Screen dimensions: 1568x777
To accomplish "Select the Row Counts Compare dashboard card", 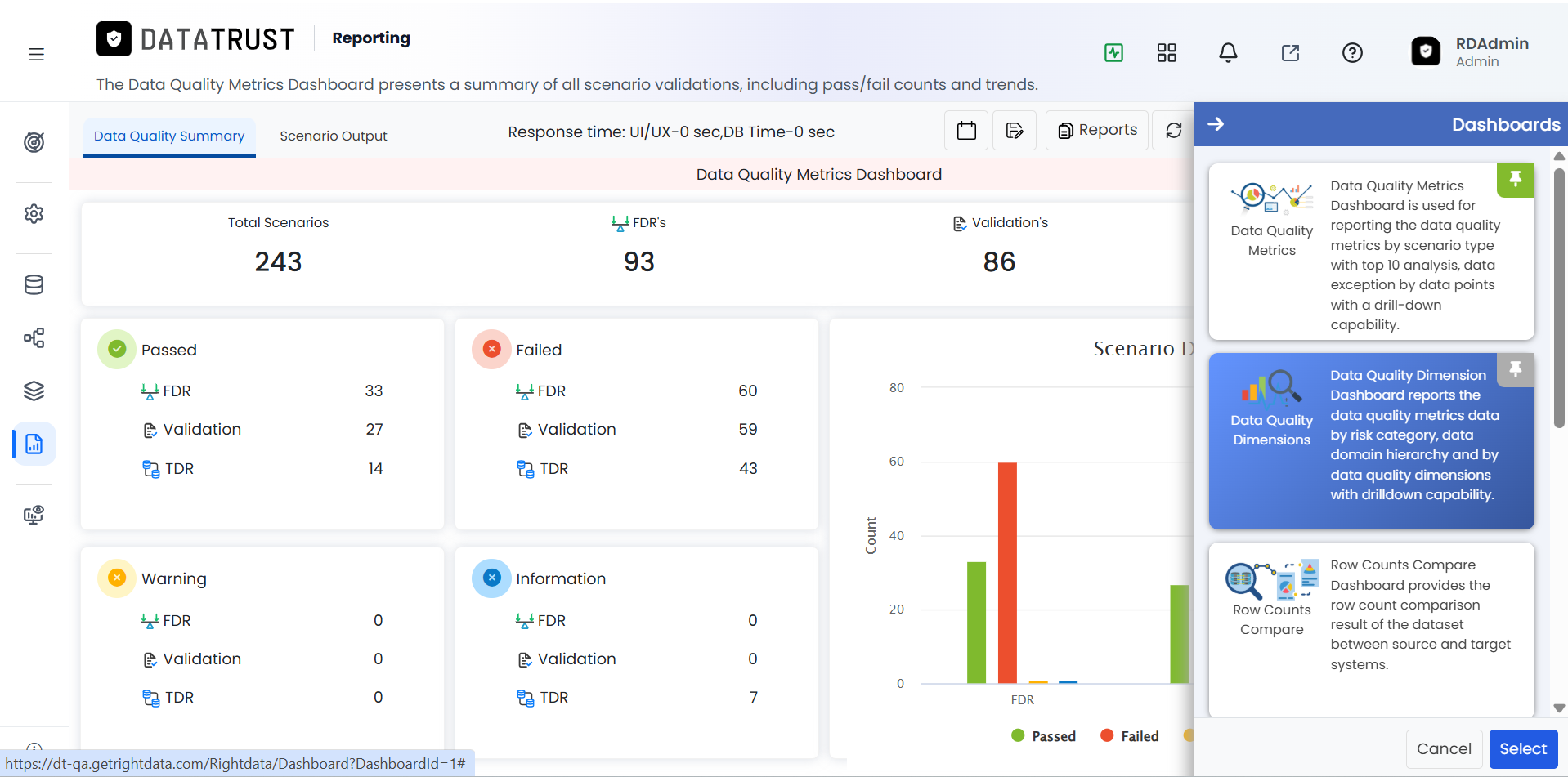I will point(1371,630).
